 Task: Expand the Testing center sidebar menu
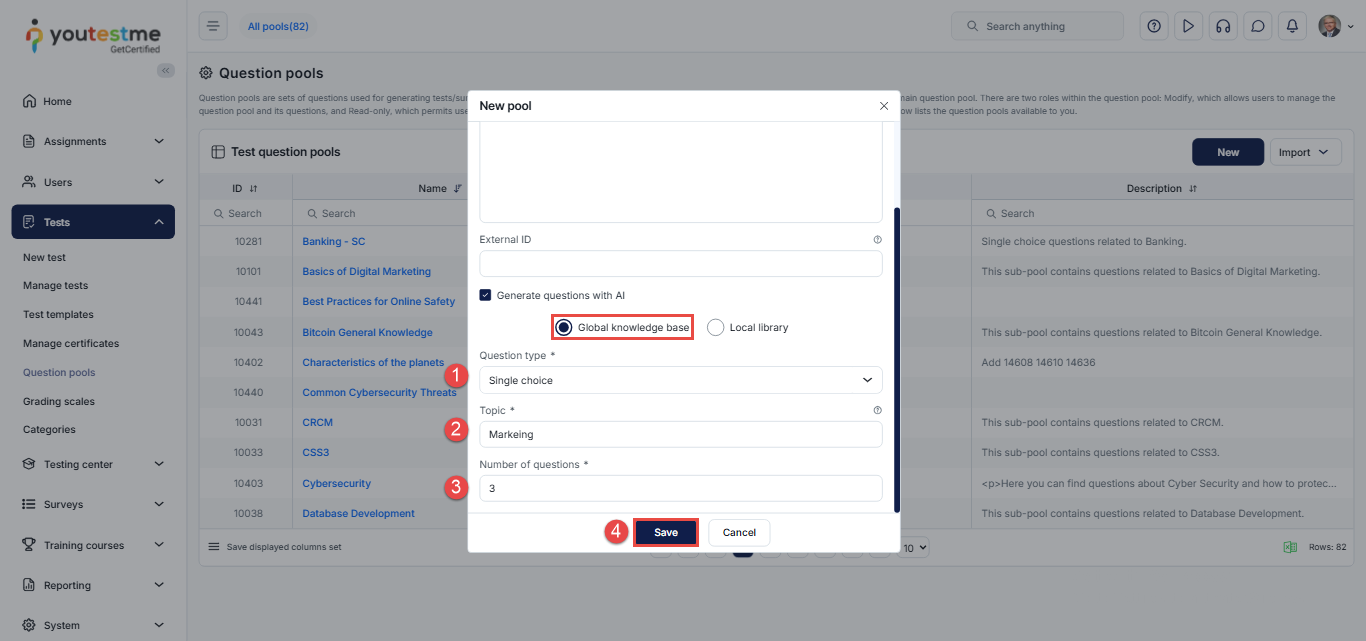click(x=93, y=464)
